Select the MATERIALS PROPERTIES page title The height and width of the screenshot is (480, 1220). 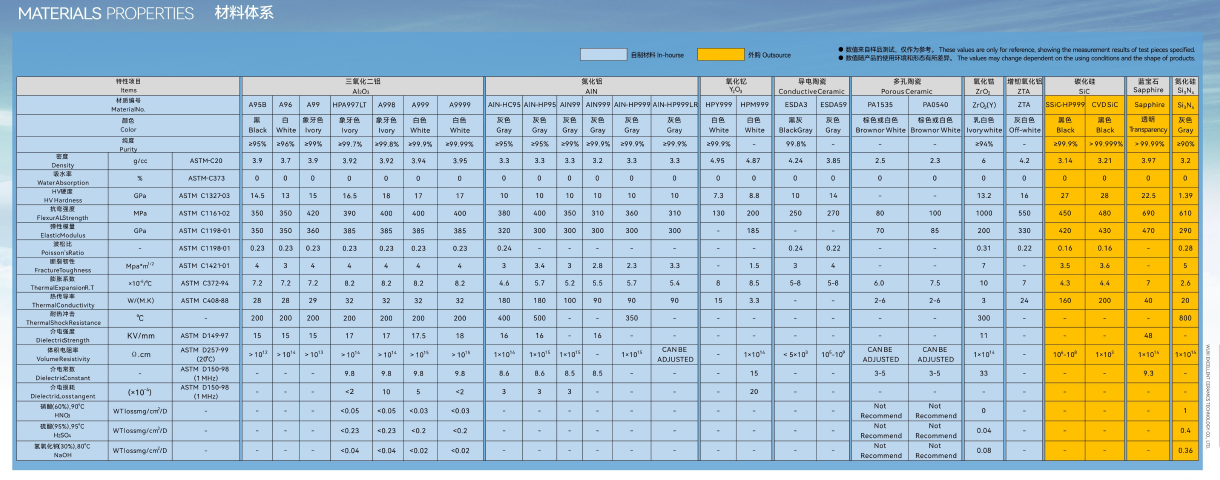pos(106,14)
